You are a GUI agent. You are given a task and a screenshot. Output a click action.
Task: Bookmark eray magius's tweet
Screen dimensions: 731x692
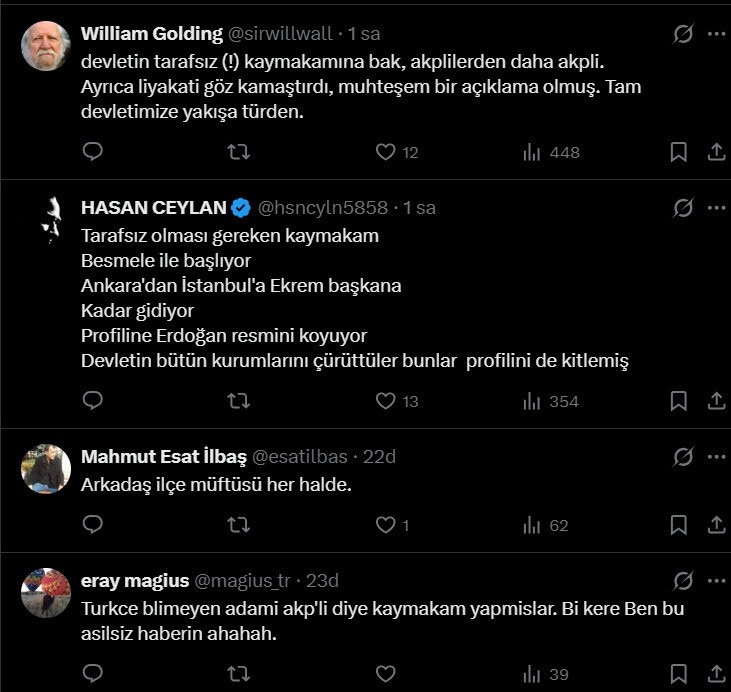[678, 675]
